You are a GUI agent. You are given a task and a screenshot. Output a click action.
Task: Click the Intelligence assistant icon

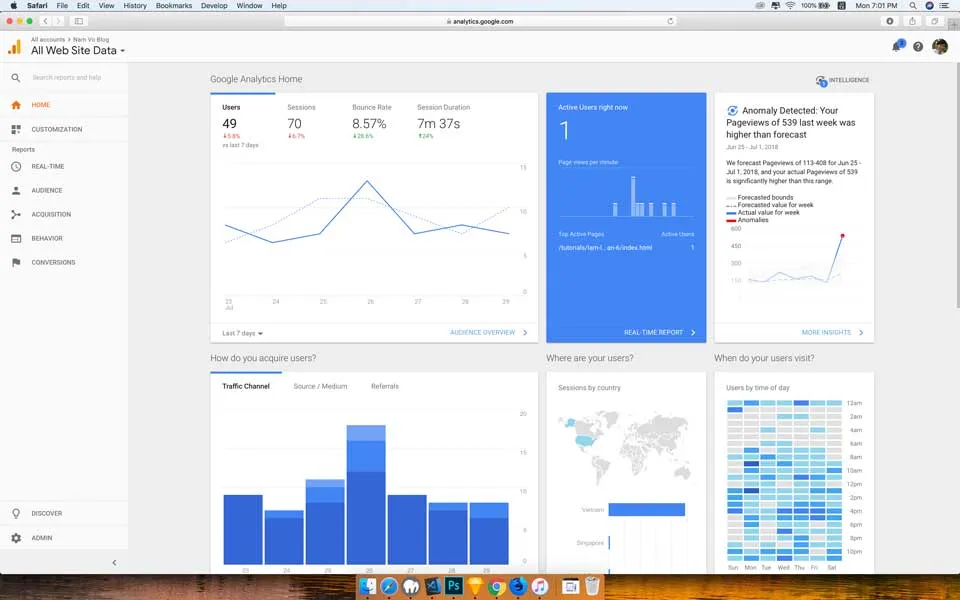pos(822,79)
